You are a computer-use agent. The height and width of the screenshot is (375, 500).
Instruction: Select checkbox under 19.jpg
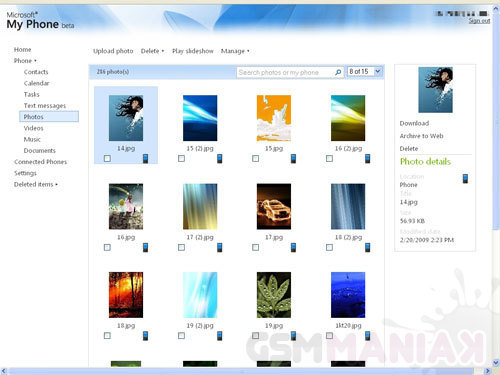[255, 335]
